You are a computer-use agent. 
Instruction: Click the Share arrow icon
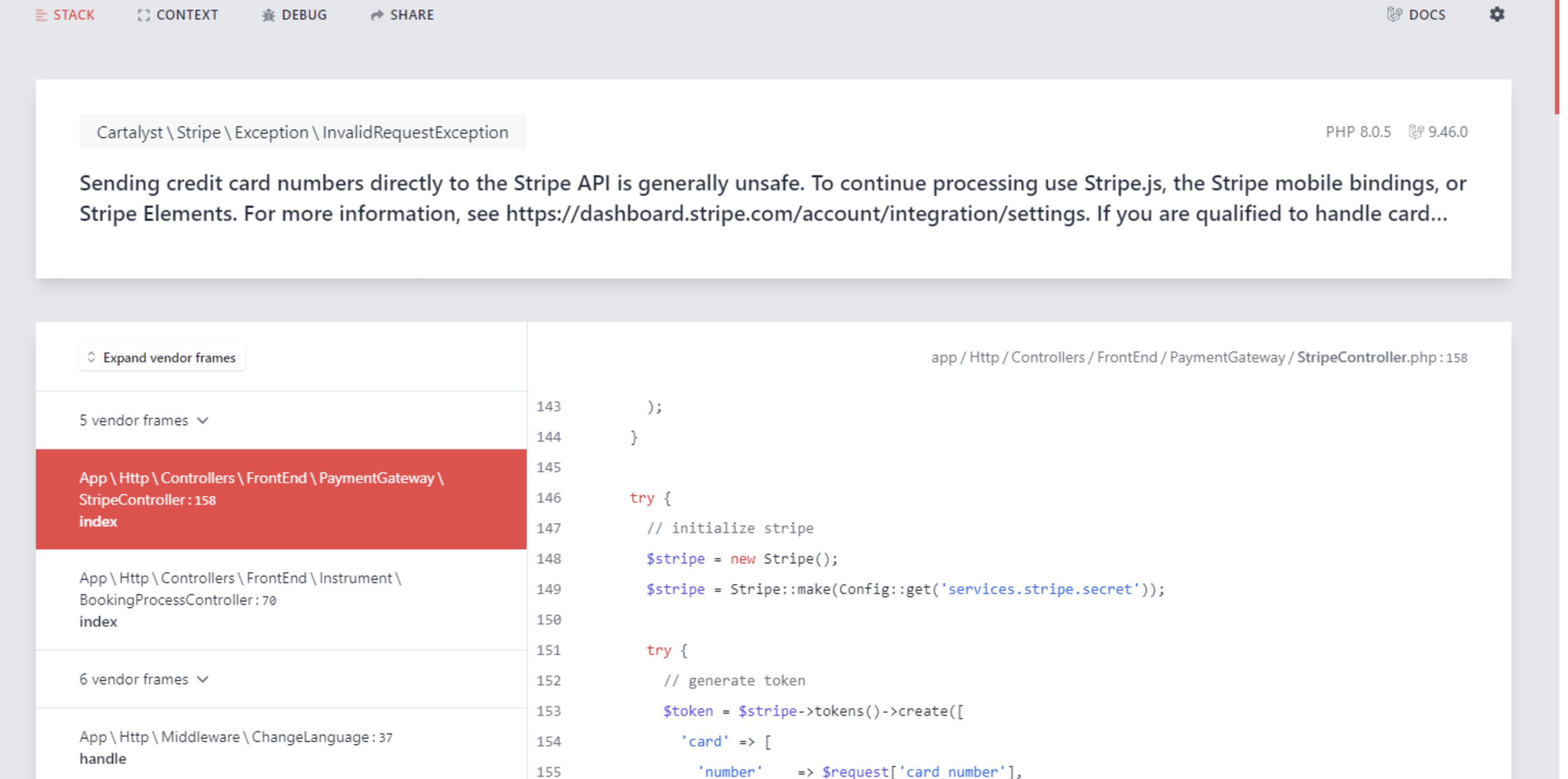point(377,15)
